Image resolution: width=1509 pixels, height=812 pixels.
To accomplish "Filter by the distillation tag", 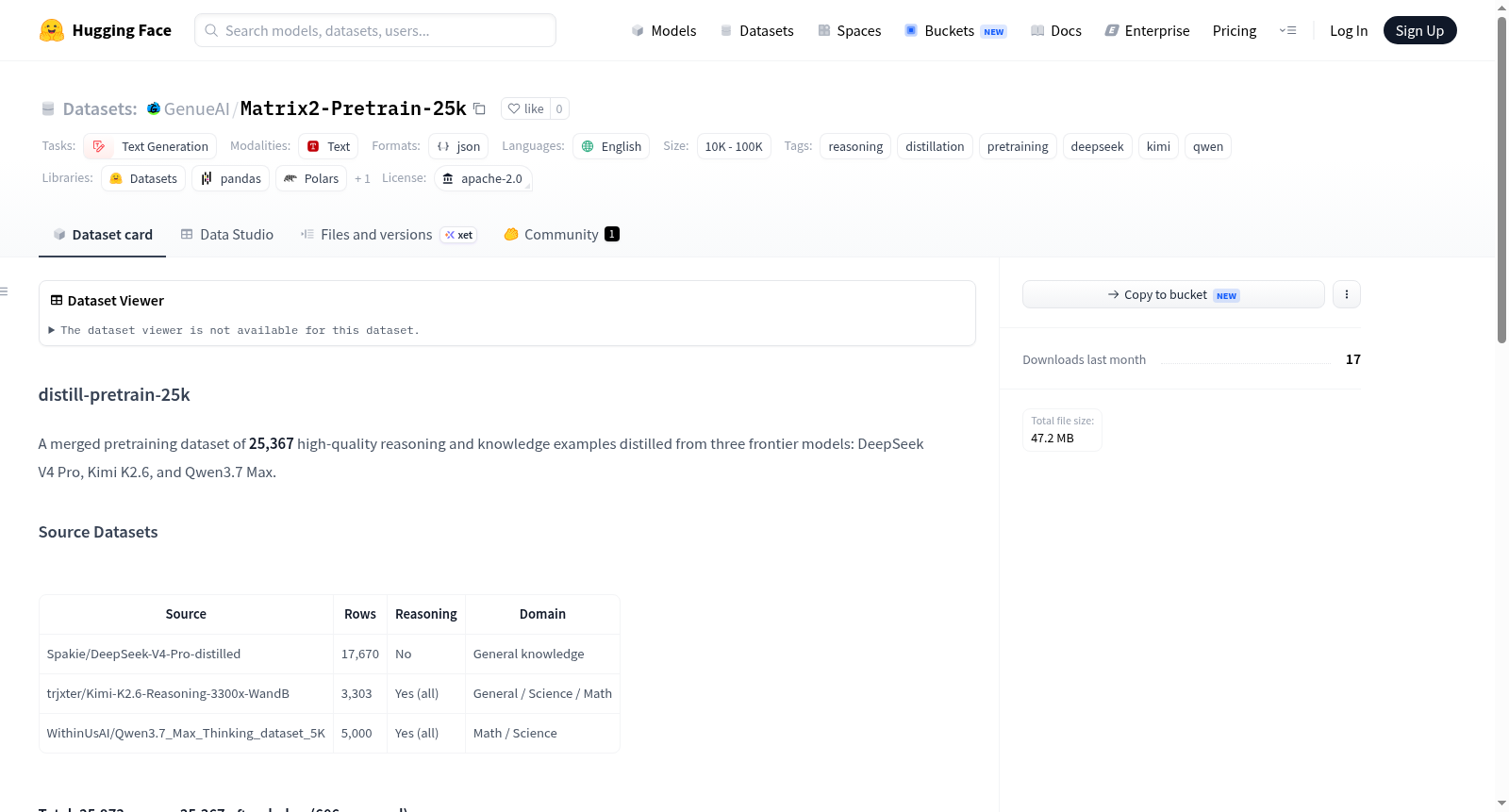I will pos(935,146).
